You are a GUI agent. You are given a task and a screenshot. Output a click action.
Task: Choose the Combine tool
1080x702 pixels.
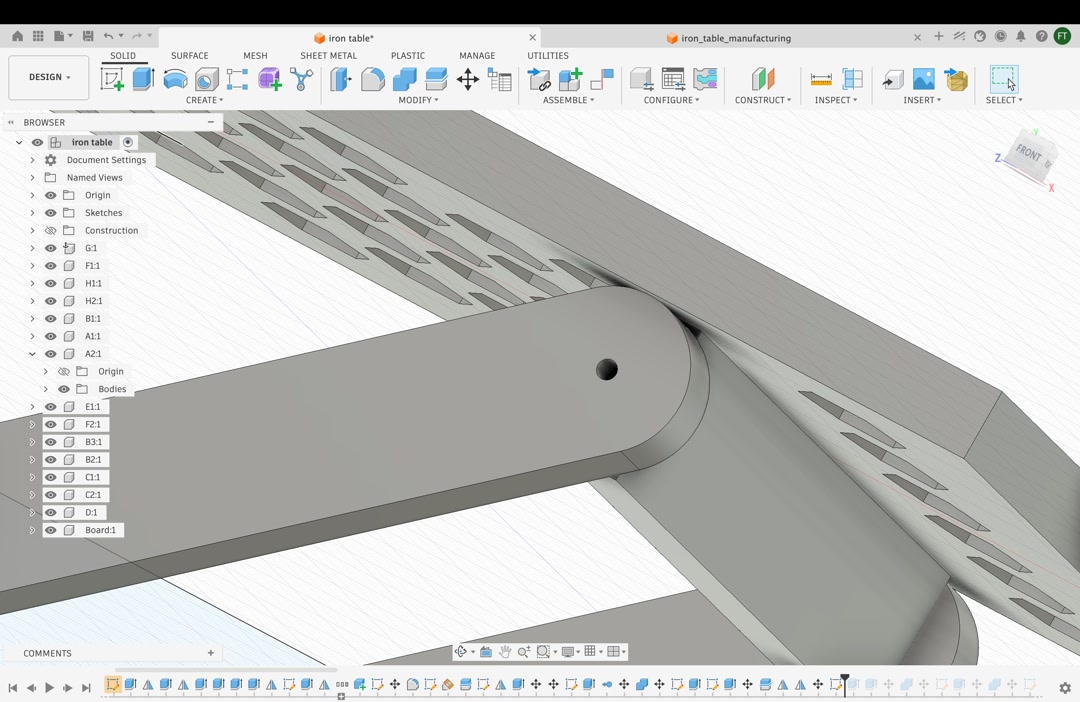[x=404, y=79]
